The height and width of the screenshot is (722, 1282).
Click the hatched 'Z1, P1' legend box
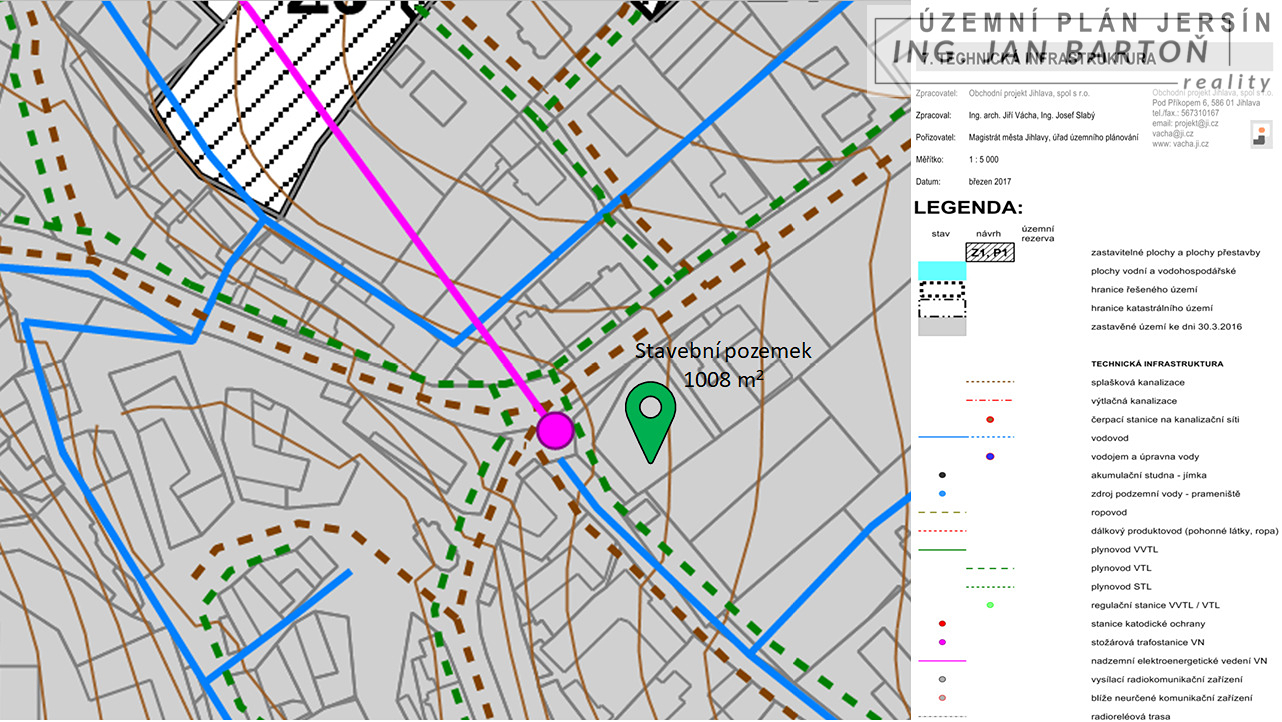coord(989,253)
